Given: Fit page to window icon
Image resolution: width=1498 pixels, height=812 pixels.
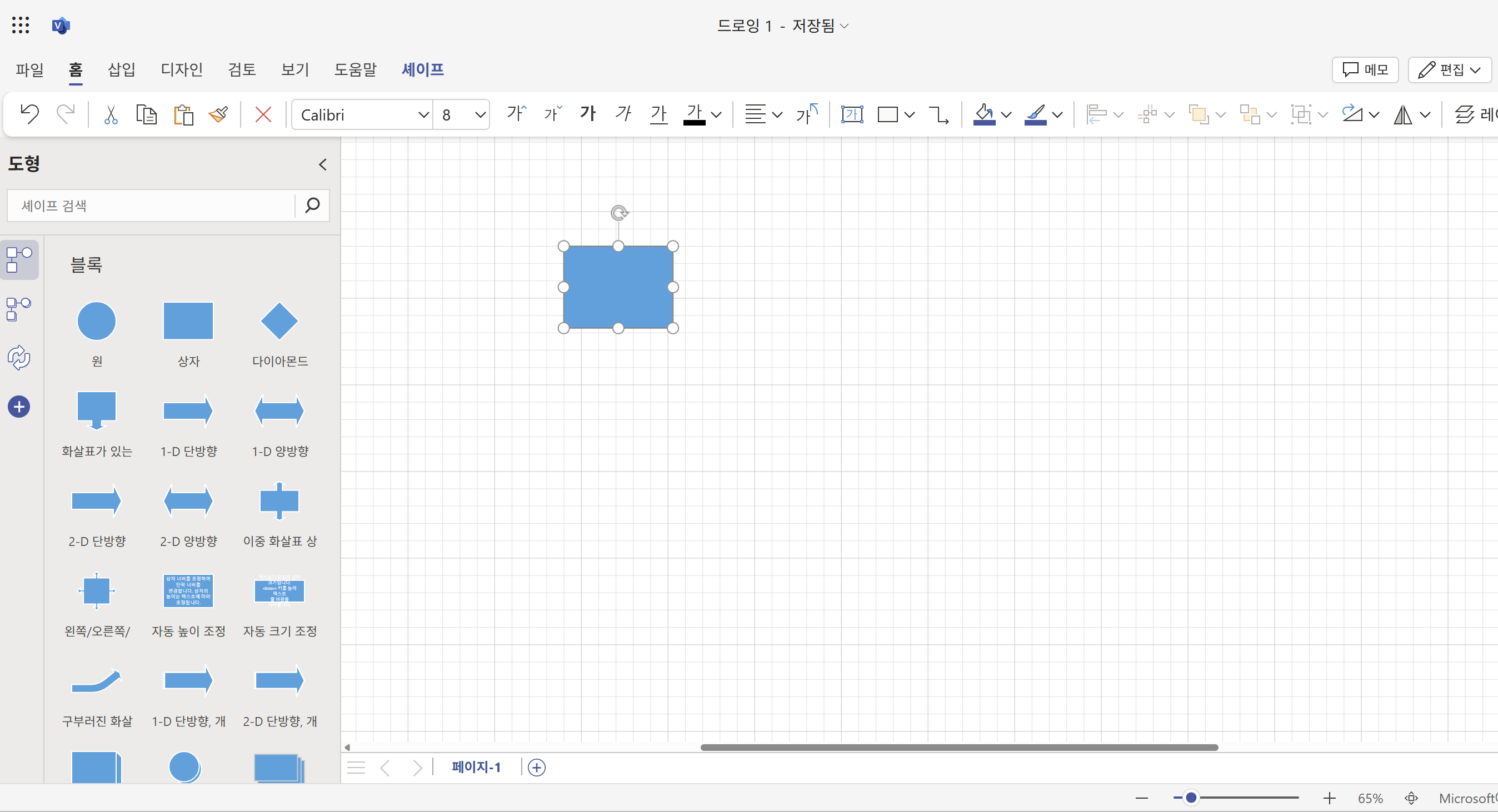Looking at the screenshot, I should 1411,798.
